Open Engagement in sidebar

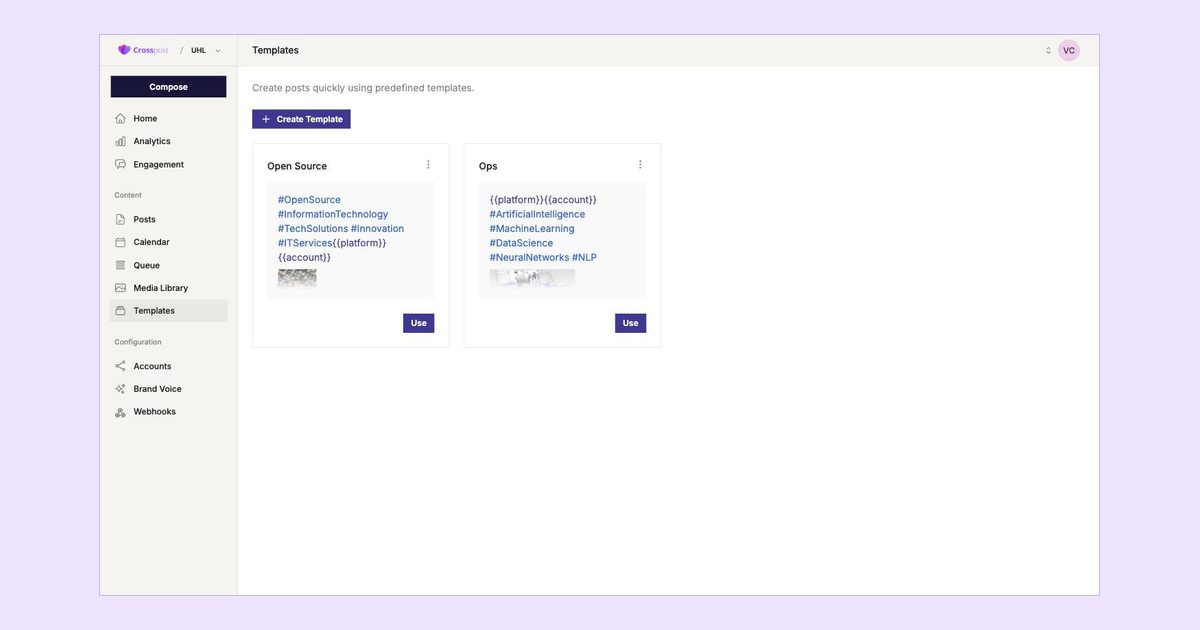click(x=168, y=164)
